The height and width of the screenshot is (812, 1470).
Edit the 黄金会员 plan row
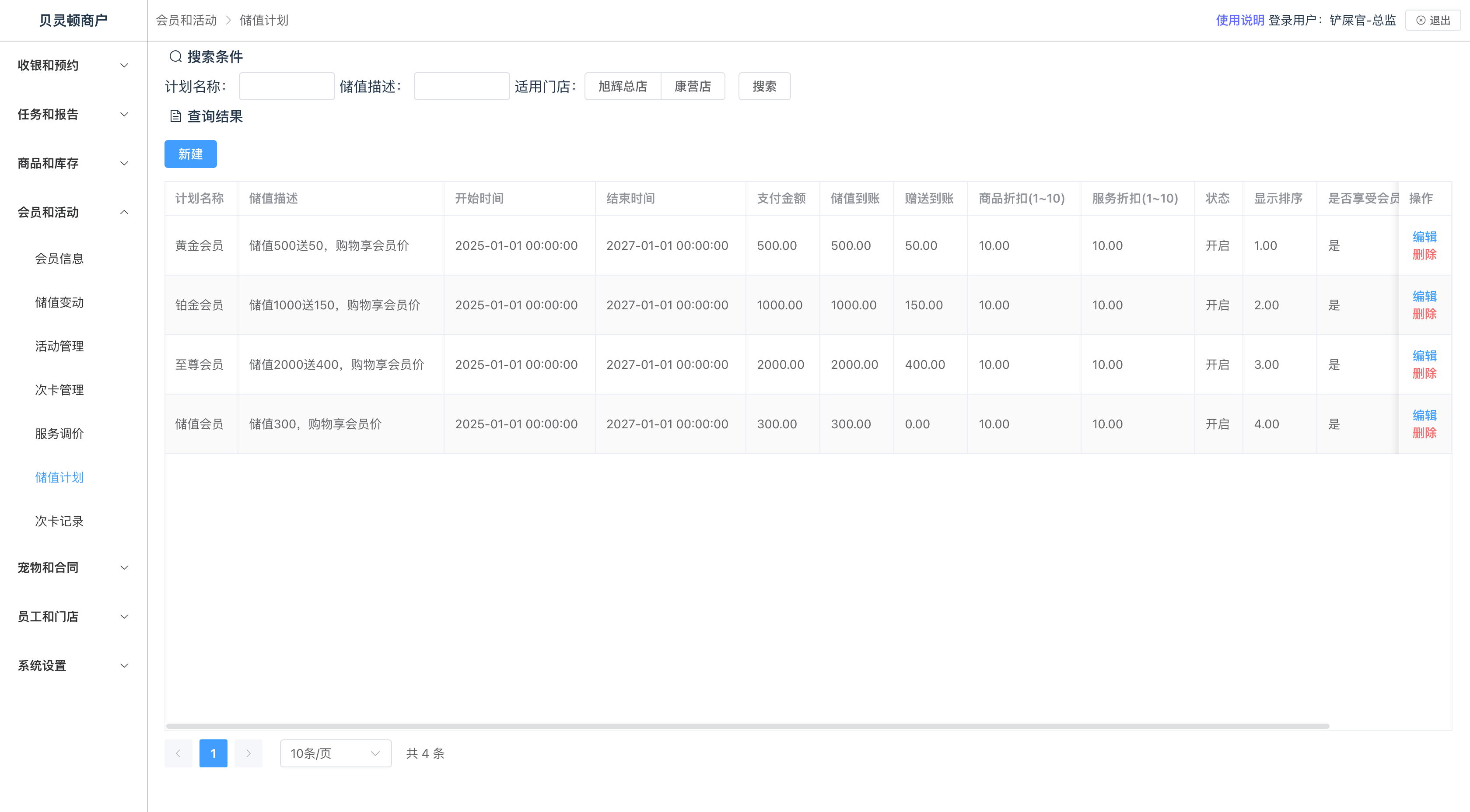point(1424,237)
